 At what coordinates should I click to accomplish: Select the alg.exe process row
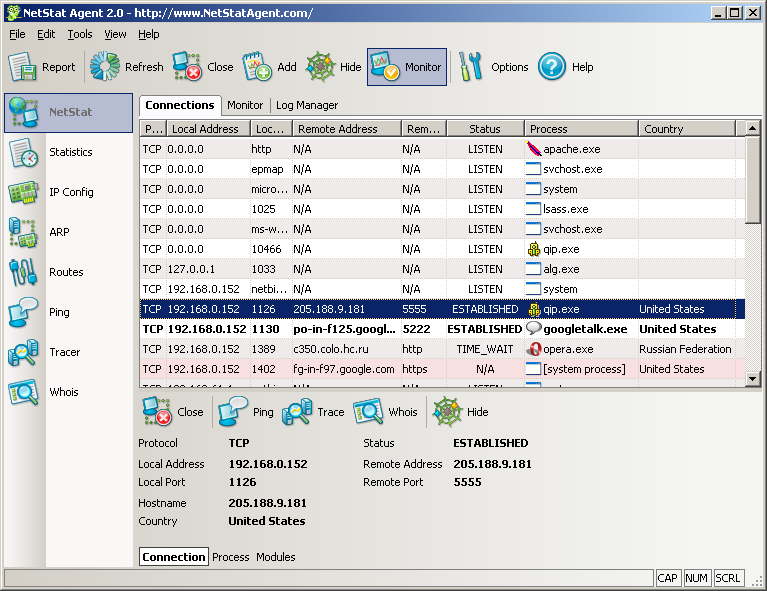(x=442, y=269)
